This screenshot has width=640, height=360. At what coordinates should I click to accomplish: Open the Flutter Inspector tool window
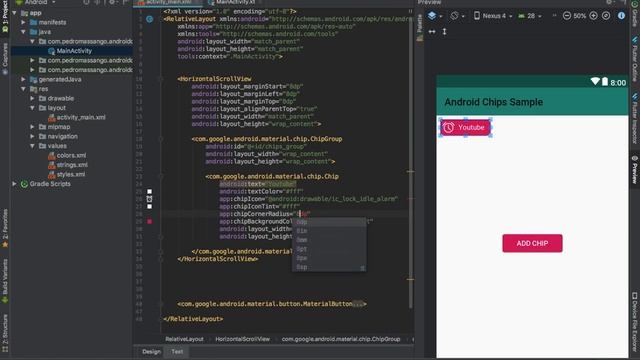point(635,118)
